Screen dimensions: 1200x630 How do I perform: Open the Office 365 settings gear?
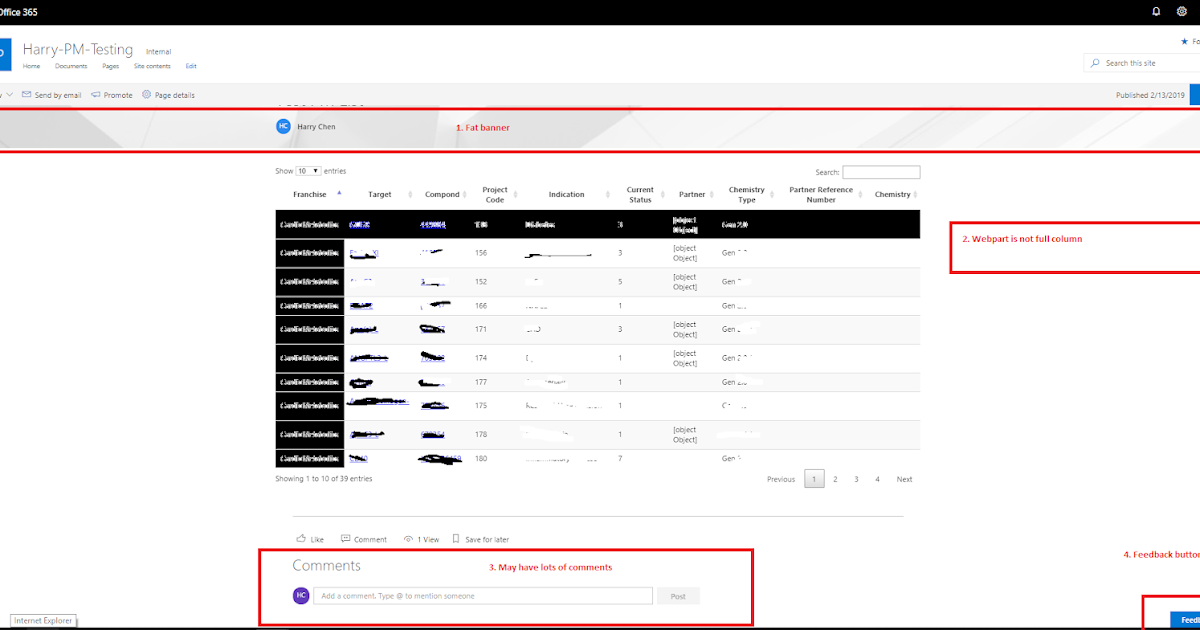click(x=1182, y=11)
